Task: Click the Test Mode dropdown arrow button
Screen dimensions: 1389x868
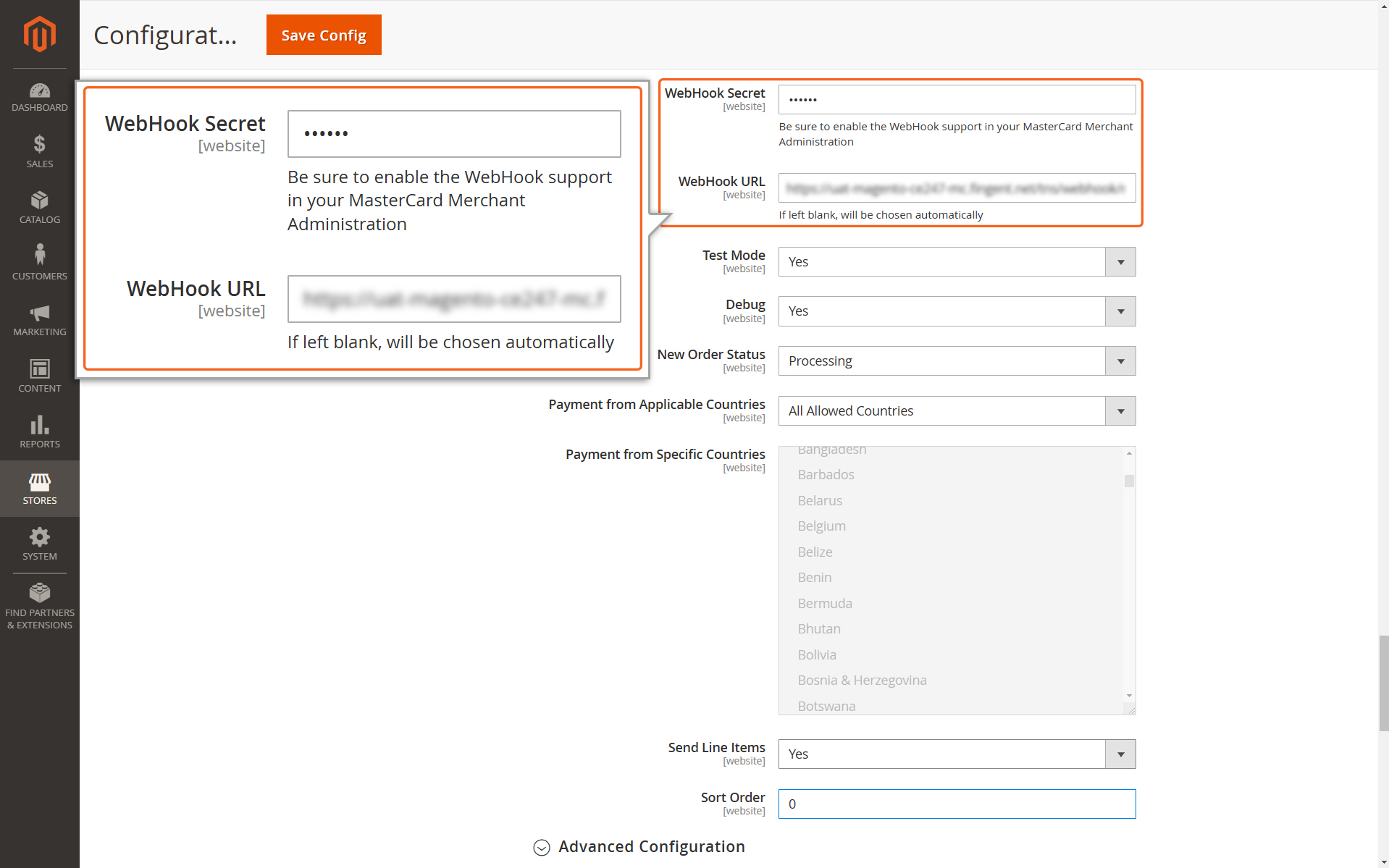Action: pyautogui.click(x=1120, y=261)
